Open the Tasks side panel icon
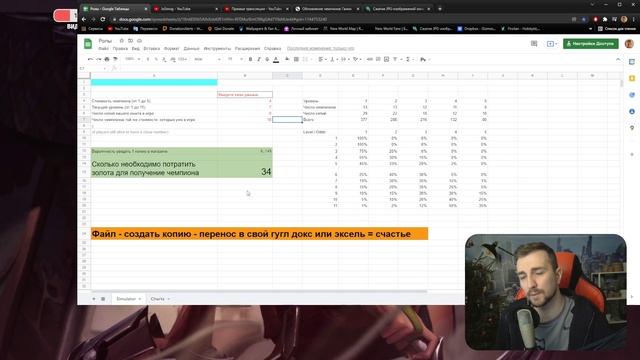The image size is (640, 360). click(632, 95)
